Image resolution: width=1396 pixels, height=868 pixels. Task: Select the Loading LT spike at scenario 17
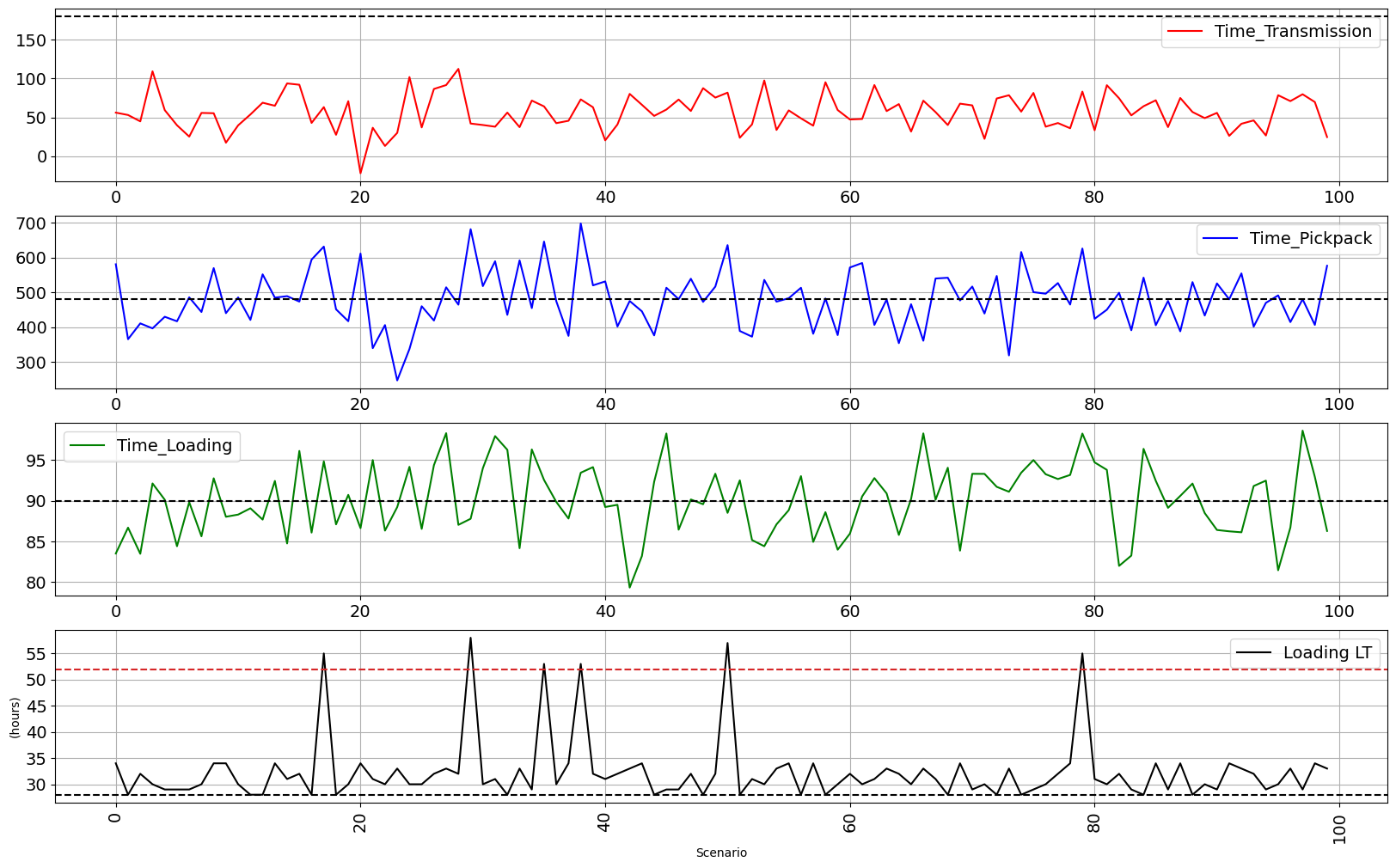[x=323, y=654]
